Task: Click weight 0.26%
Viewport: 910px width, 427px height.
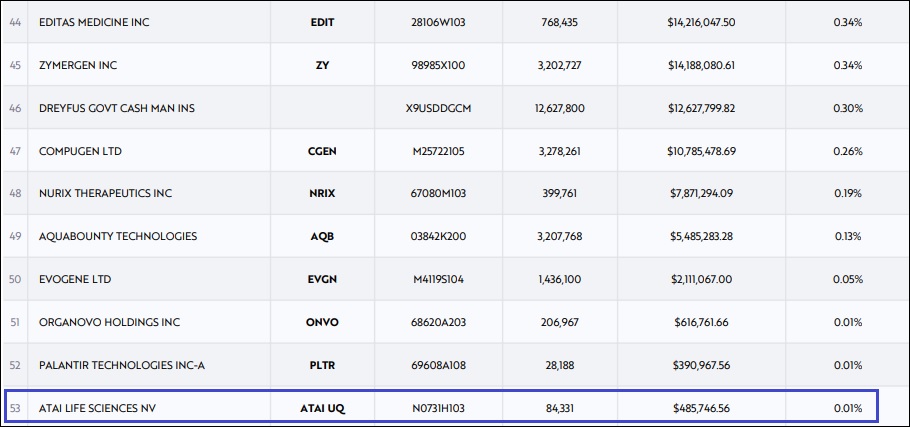Action: coord(848,151)
